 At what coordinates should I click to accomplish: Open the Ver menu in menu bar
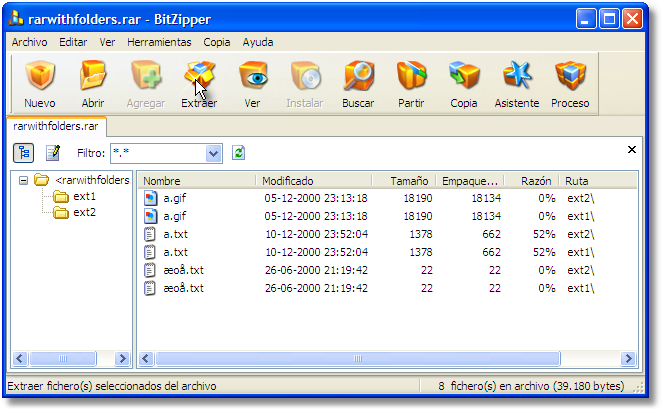[x=107, y=42]
